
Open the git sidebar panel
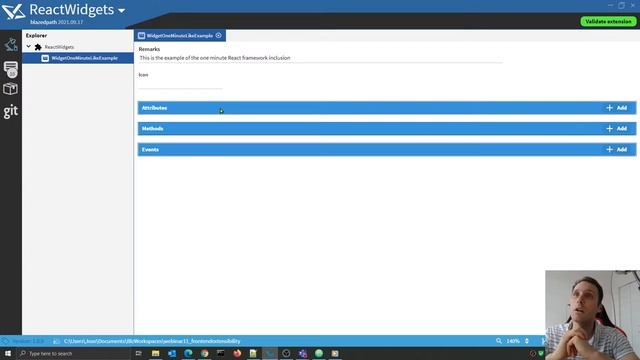(11, 111)
